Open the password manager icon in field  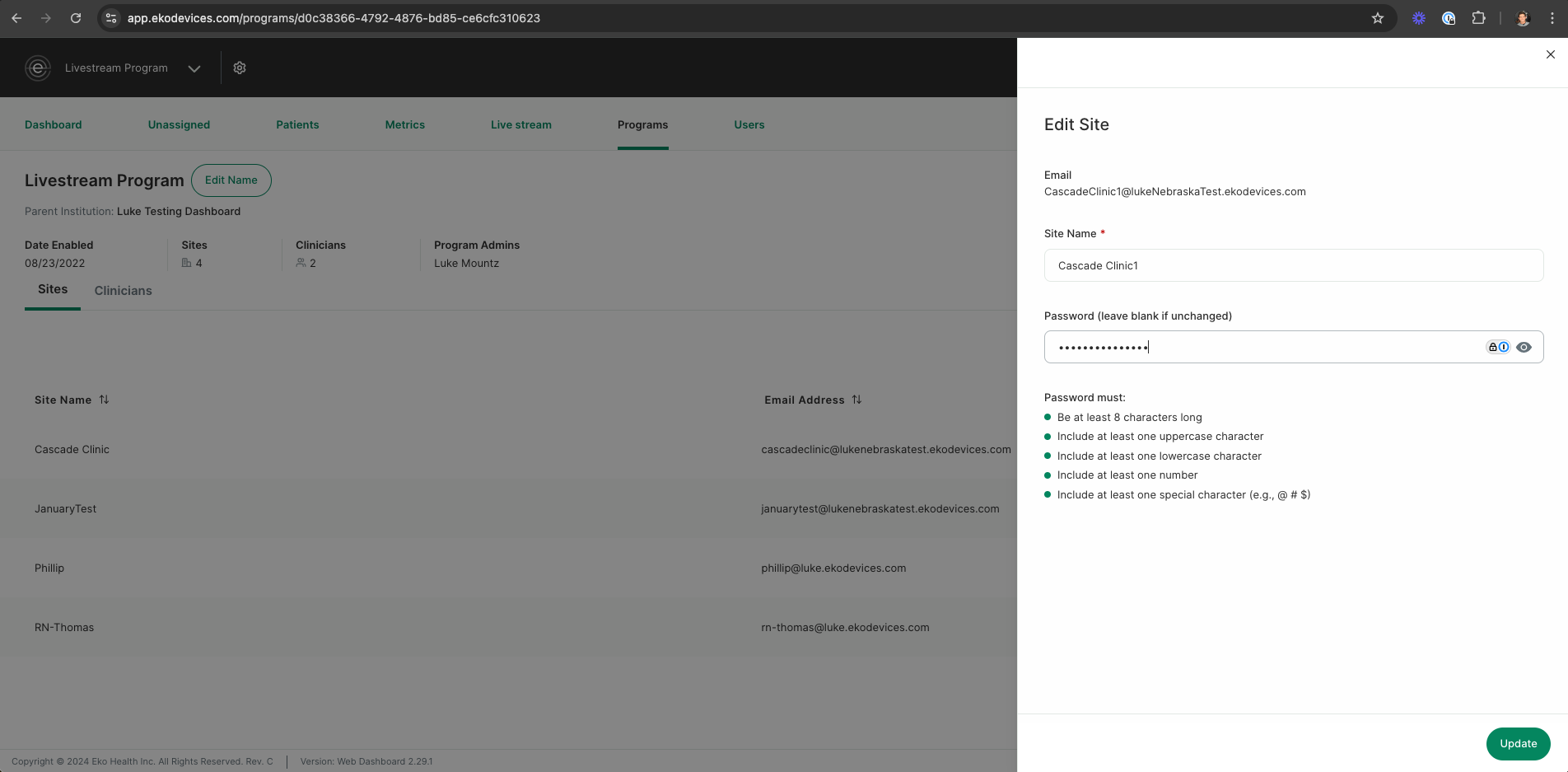click(x=1498, y=347)
